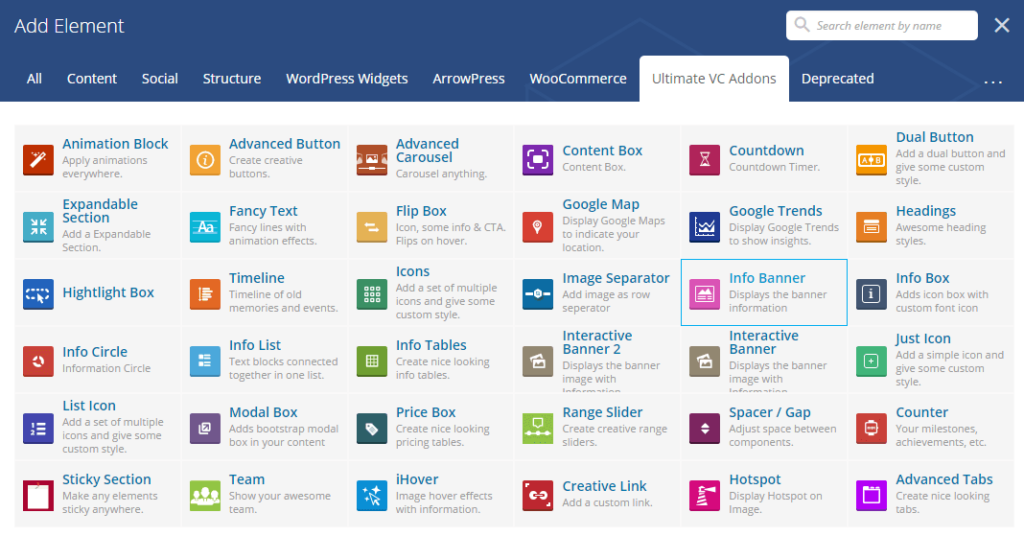Image resolution: width=1024 pixels, height=536 pixels.
Task: Select the Hotspot lighthouse icon
Action: (x=705, y=496)
